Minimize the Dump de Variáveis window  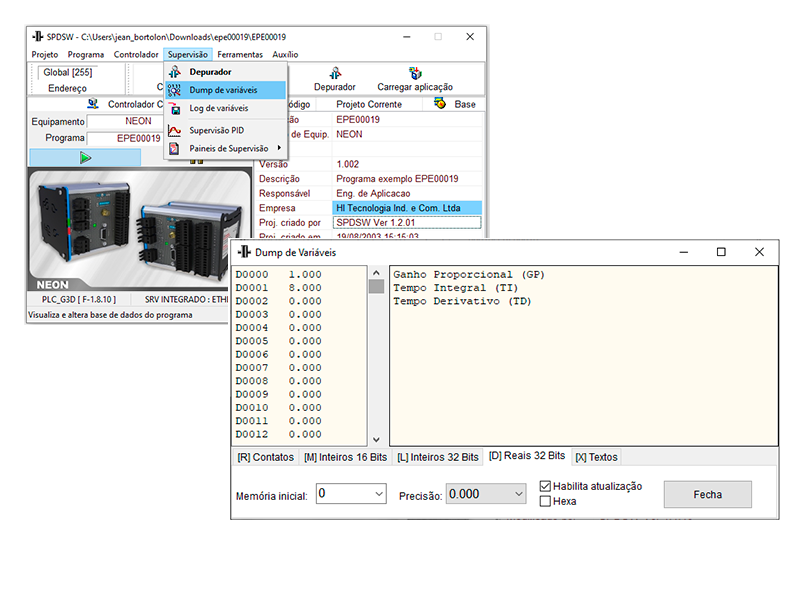click(x=684, y=252)
